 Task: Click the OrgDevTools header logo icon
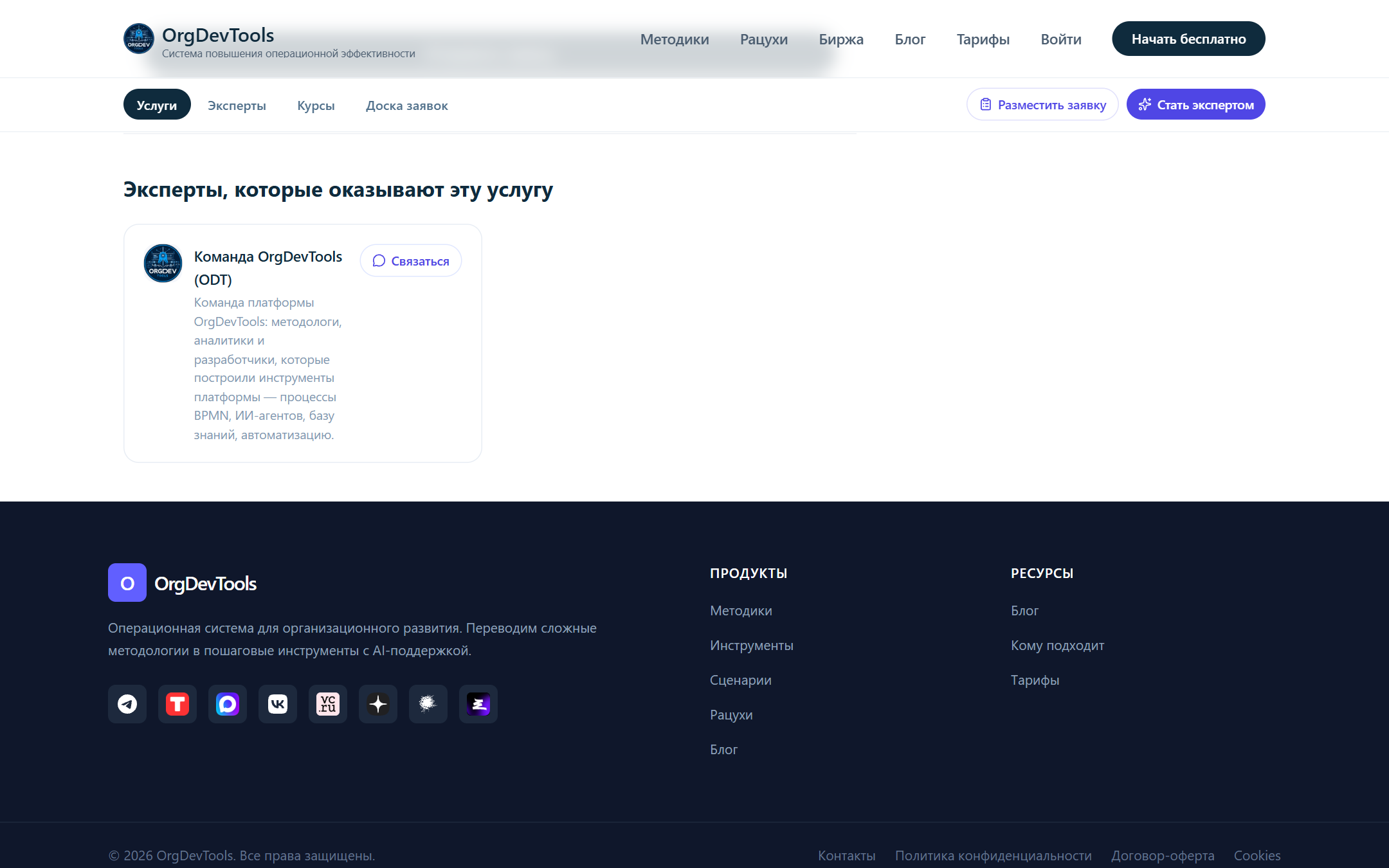point(139,39)
